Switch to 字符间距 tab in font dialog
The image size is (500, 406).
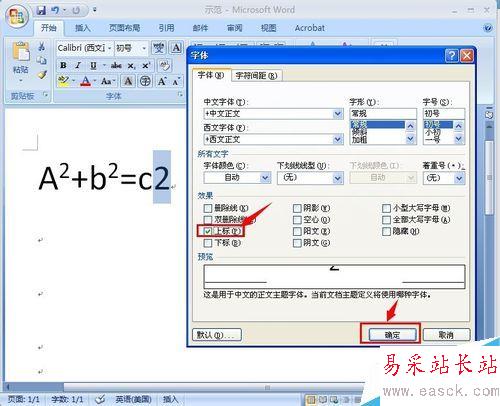pos(256,76)
